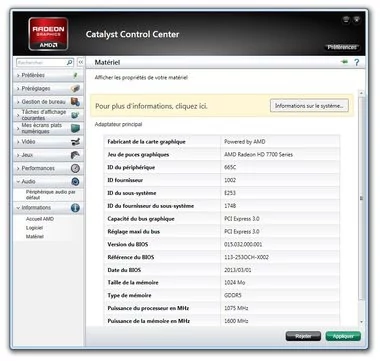Viewport: 380px width, 361px height.
Task: Open help question mark icon
Action: [357, 62]
